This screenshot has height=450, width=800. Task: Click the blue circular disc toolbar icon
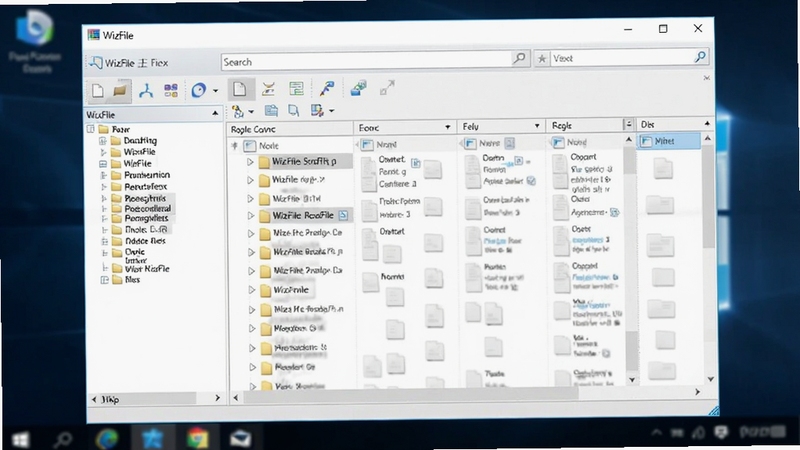(x=198, y=91)
